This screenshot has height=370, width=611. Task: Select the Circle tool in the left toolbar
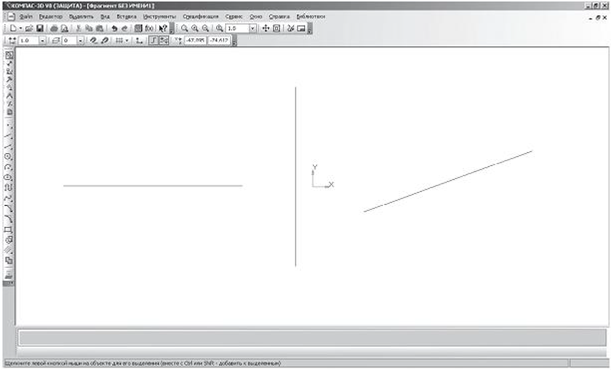pos(9,157)
